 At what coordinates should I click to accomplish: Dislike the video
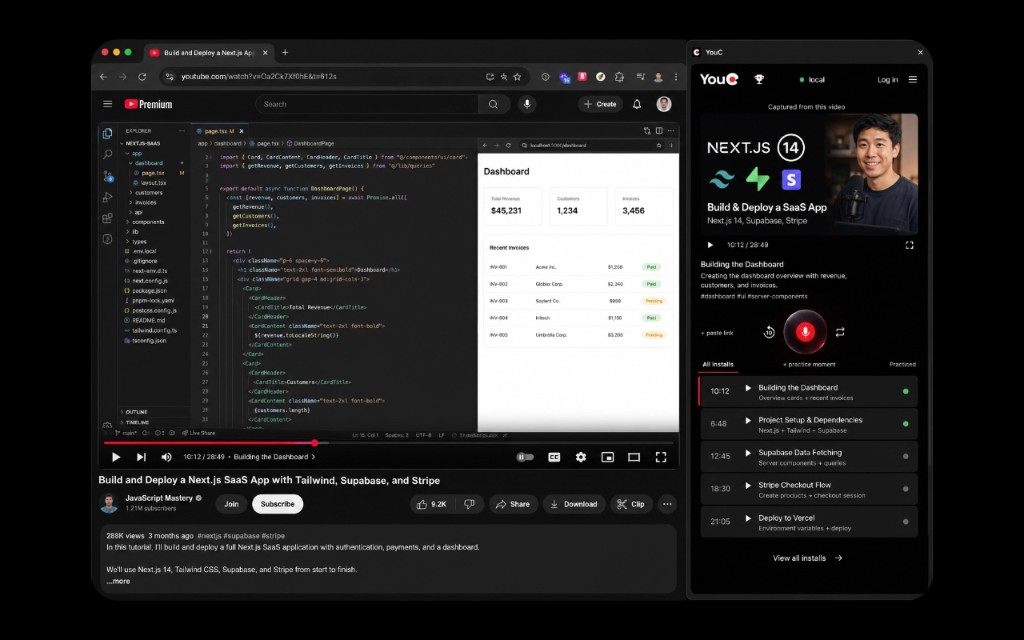click(x=469, y=504)
